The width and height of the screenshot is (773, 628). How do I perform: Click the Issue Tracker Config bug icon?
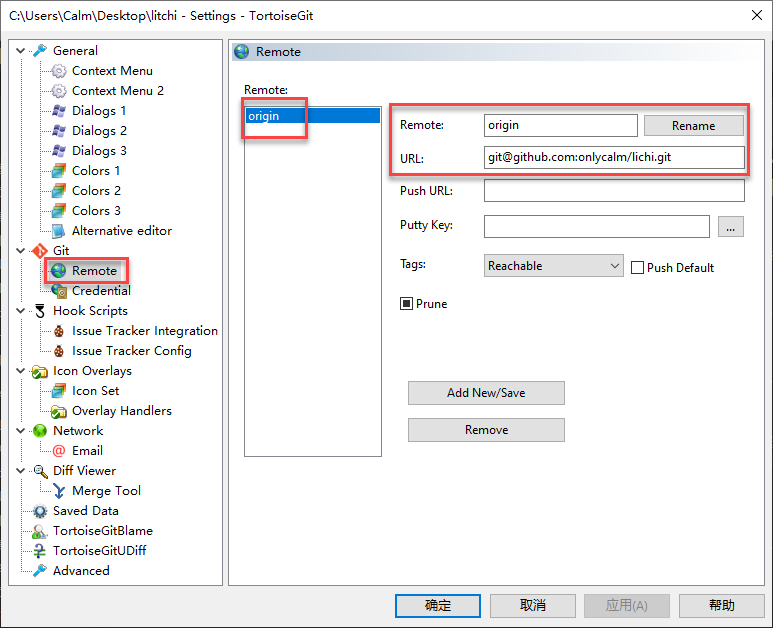tap(59, 351)
